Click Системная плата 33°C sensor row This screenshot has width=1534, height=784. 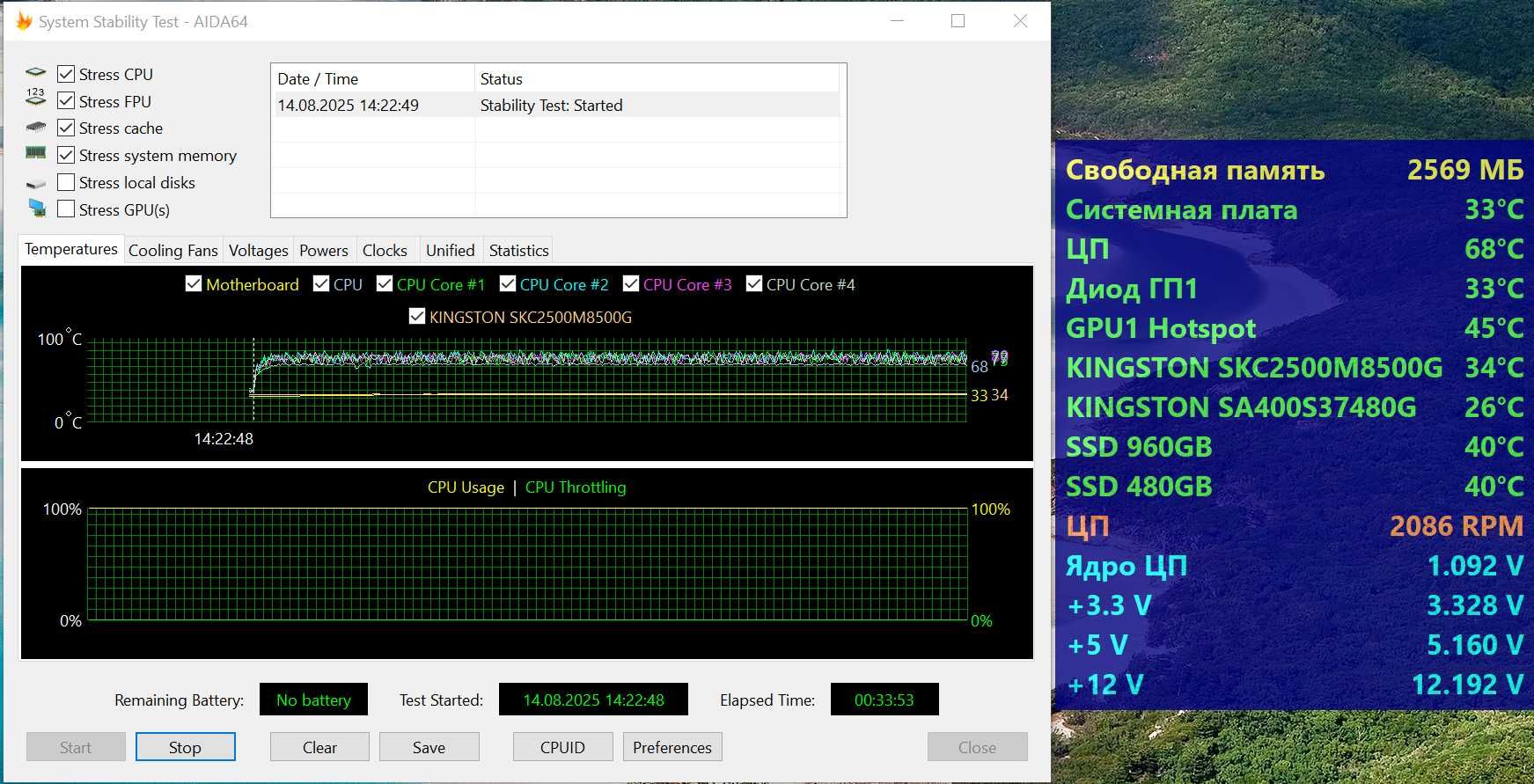coord(1294,209)
